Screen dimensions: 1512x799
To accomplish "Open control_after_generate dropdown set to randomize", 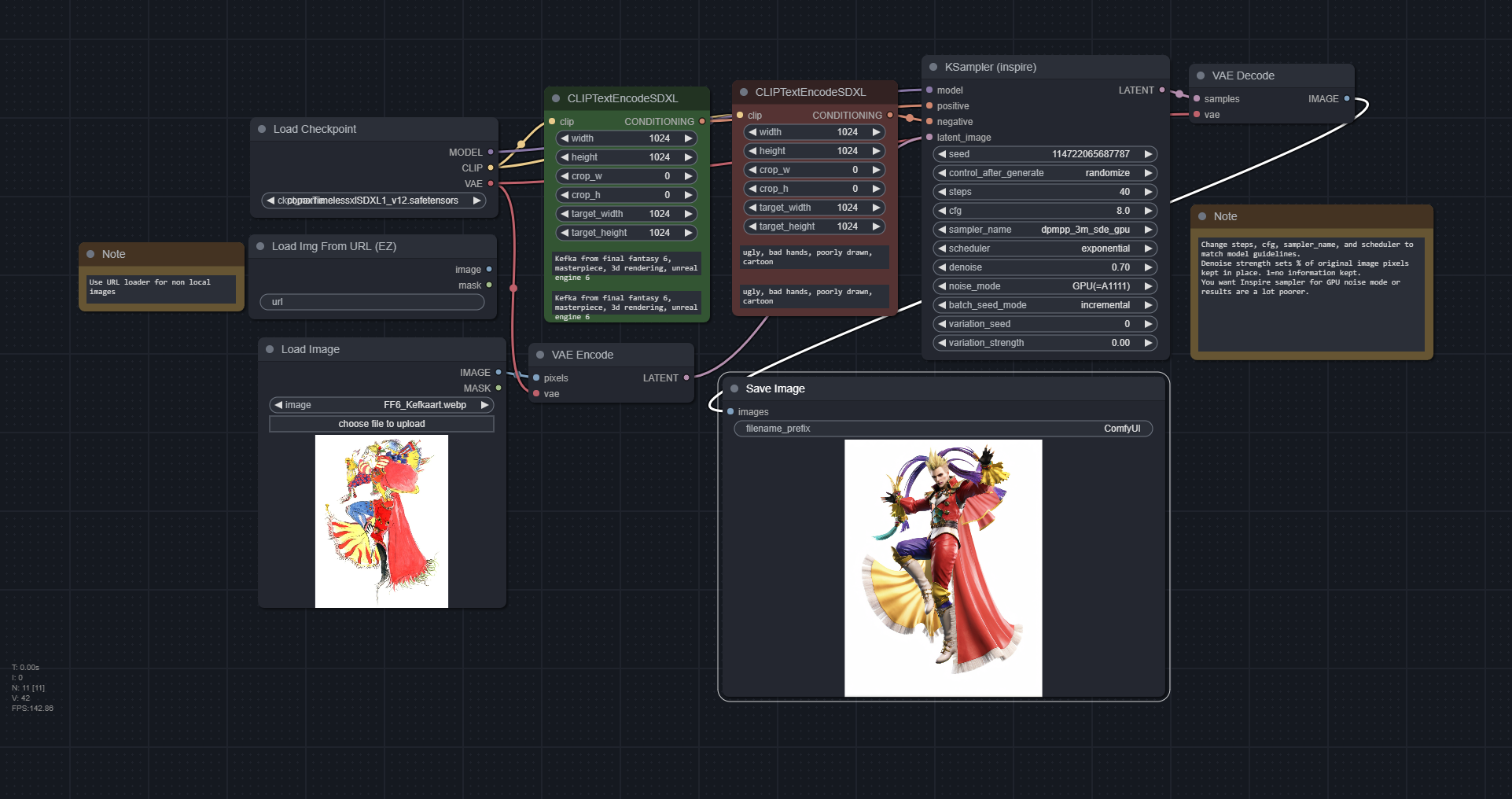I will pos(1045,173).
